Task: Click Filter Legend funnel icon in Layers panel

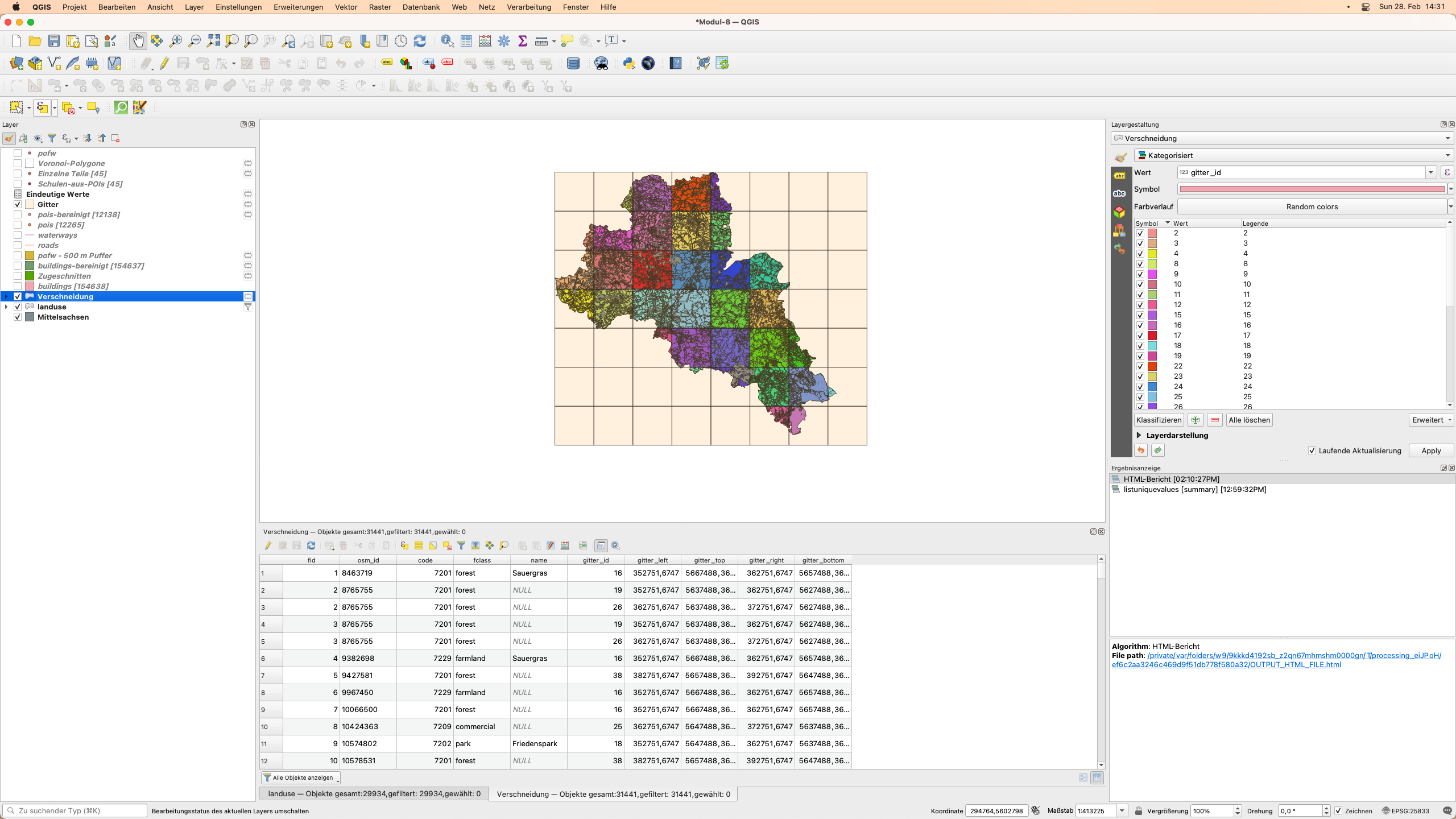Action: pos(52,138)
